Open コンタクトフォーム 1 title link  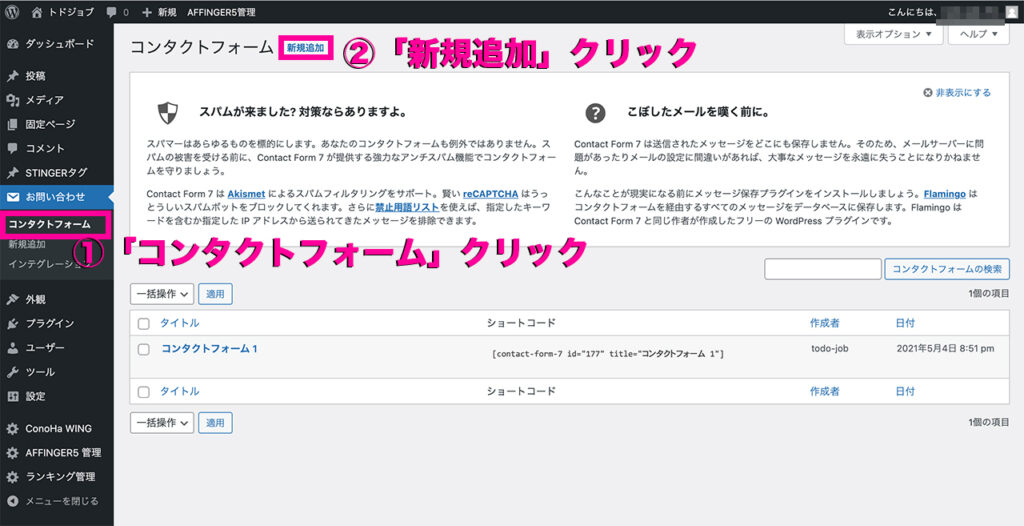(210, 349)
